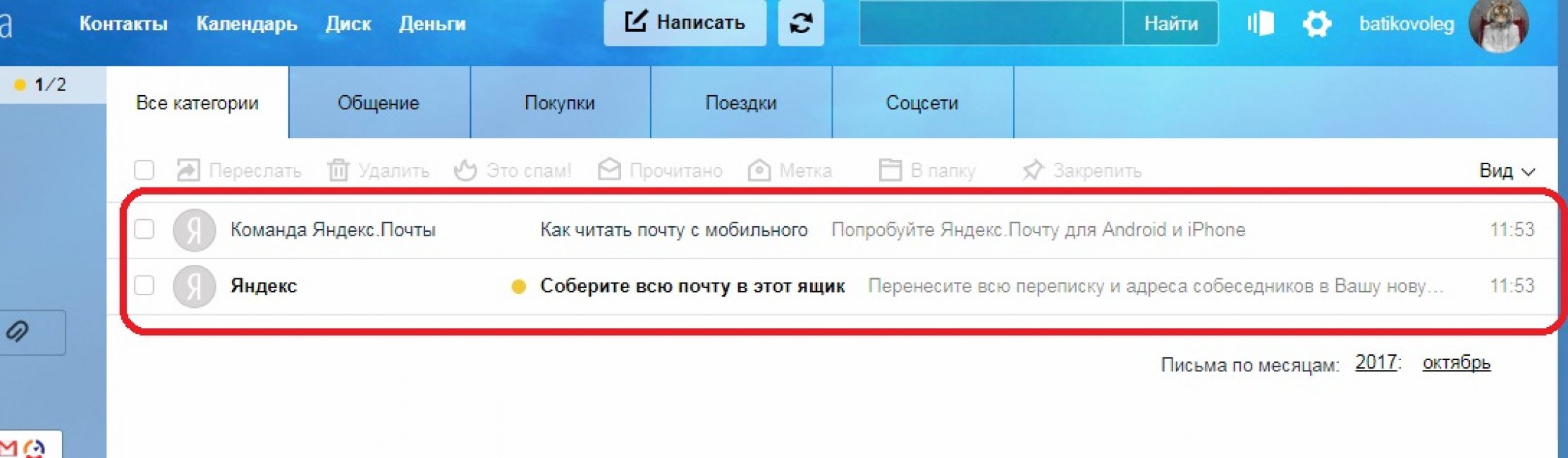
Task: Click the Прочитано envelope icon
Action: point(609,170)
